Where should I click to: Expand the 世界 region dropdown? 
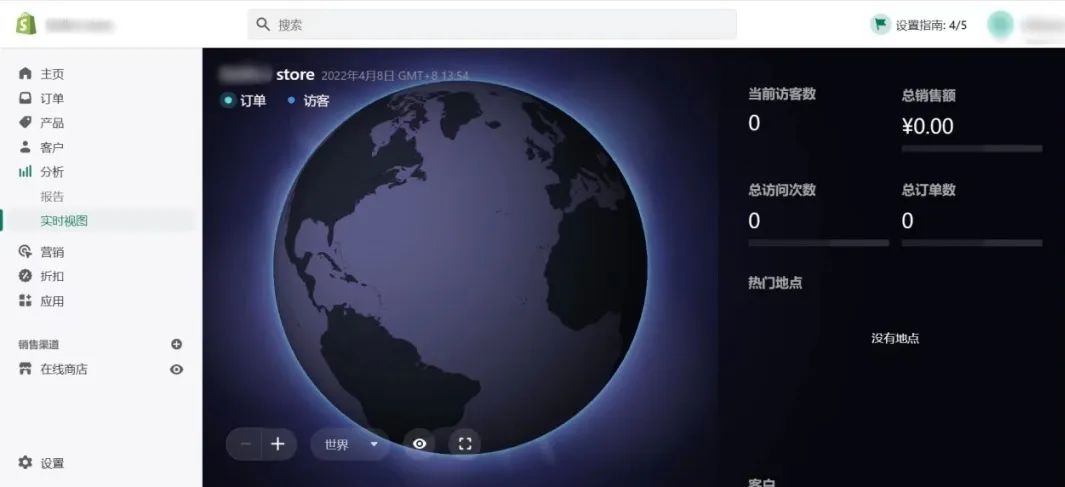[350, 444]
